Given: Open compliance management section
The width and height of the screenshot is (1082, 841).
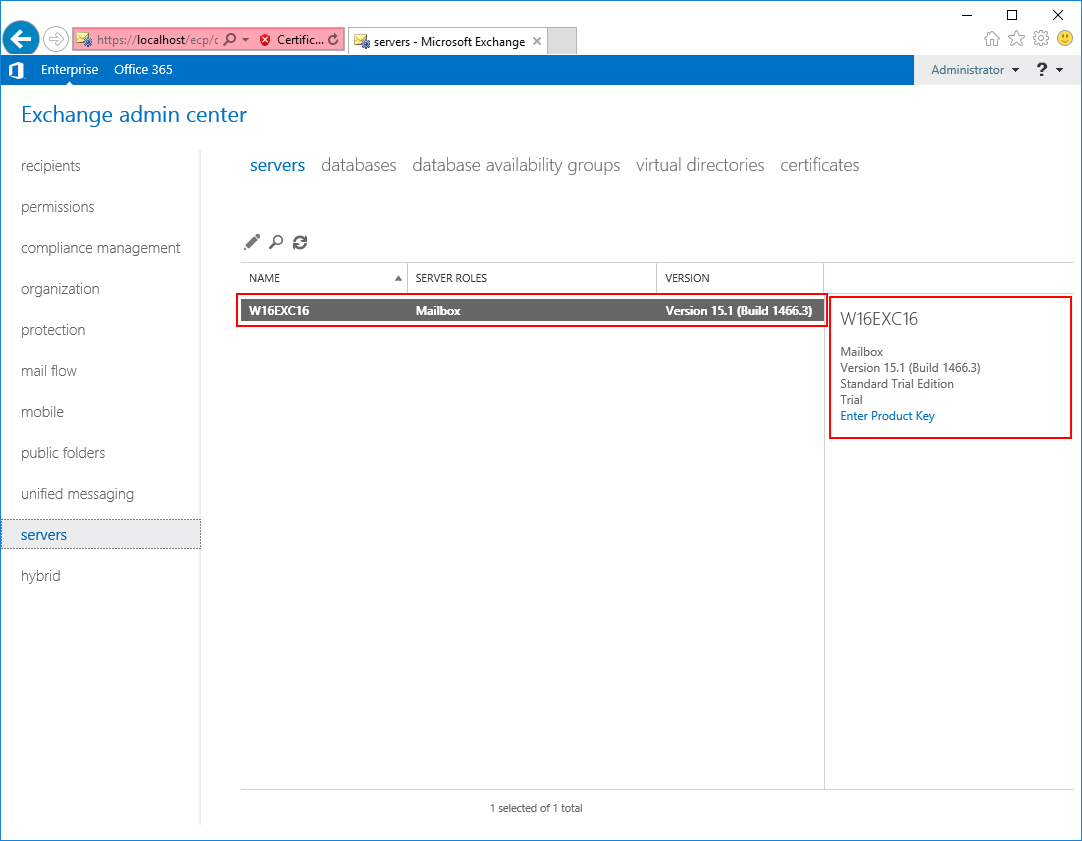Looking at the screenshot, I should coord(100,248).
